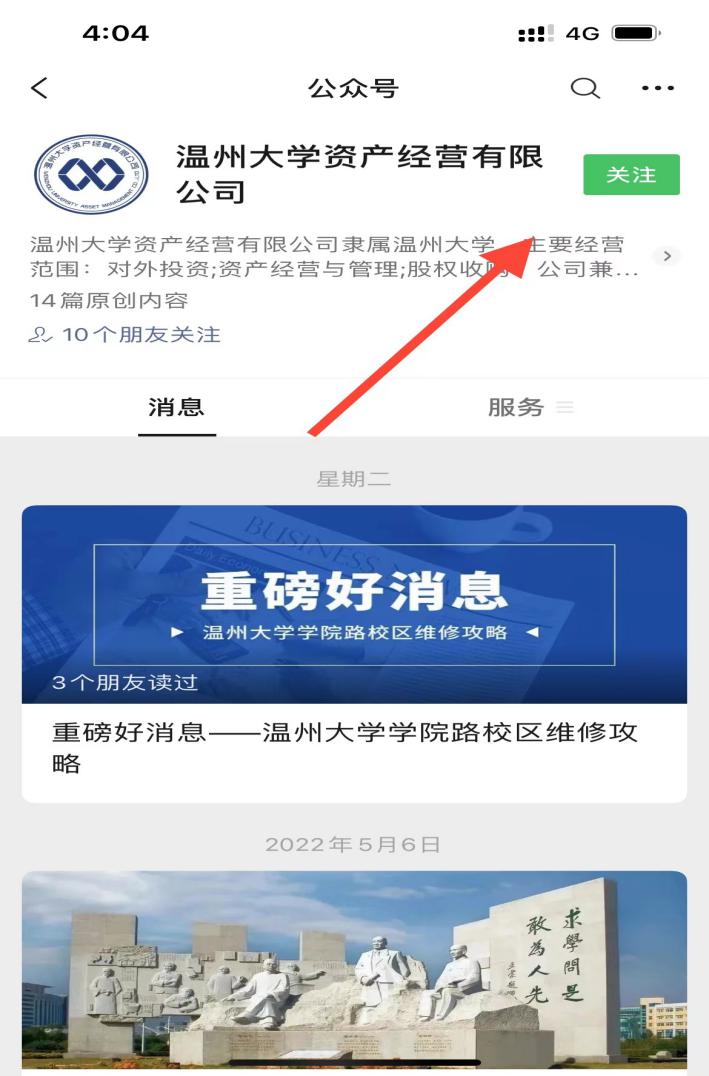Open the three-dot more menu
This screenshot has height=1076, width=709.
658,88
